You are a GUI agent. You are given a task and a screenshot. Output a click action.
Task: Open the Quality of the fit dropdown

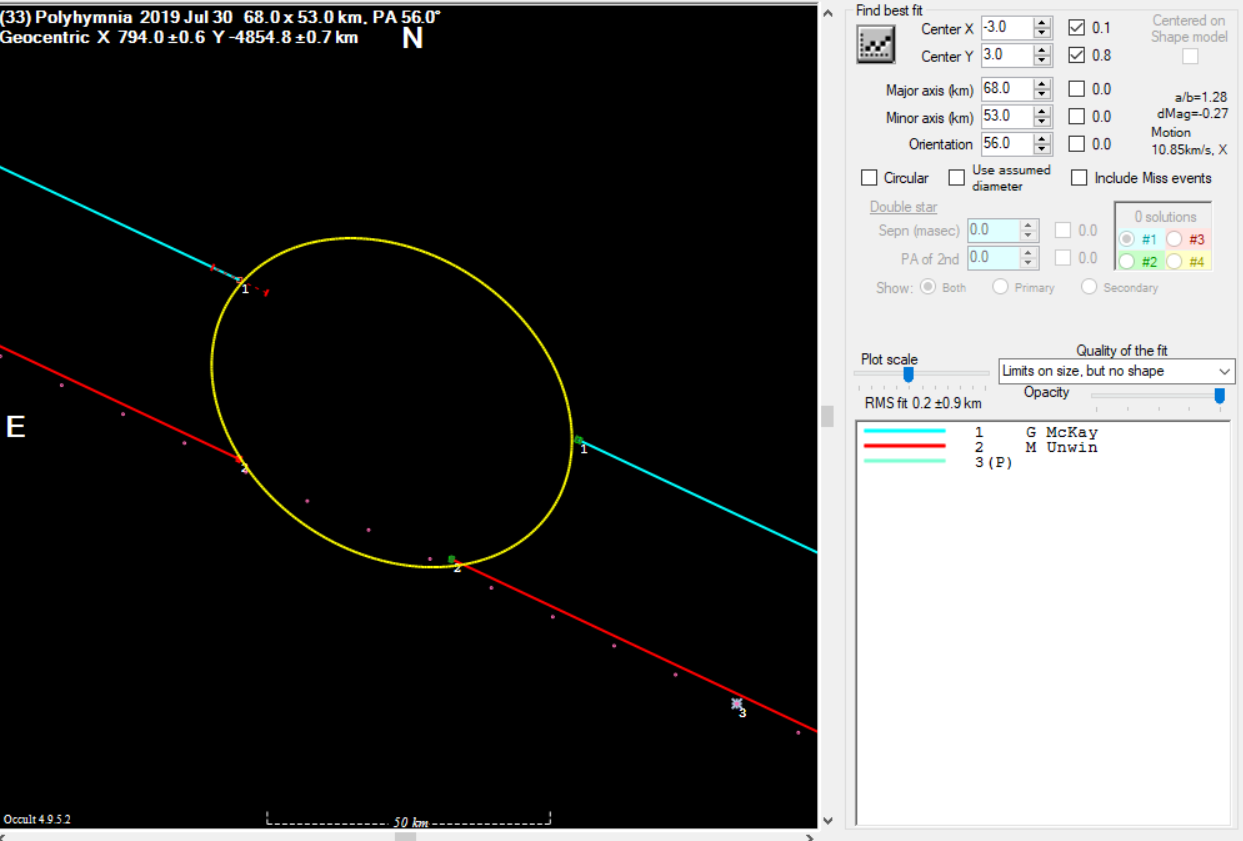[x=1117, y=371]
